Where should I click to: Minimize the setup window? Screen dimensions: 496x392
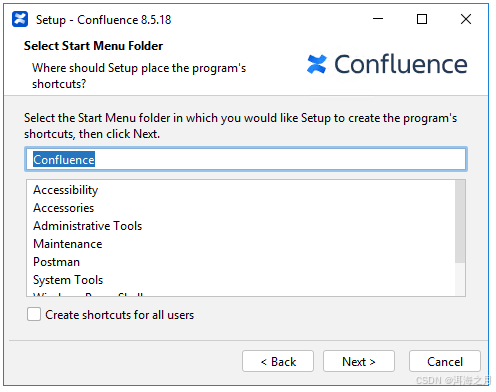point(378,19)
